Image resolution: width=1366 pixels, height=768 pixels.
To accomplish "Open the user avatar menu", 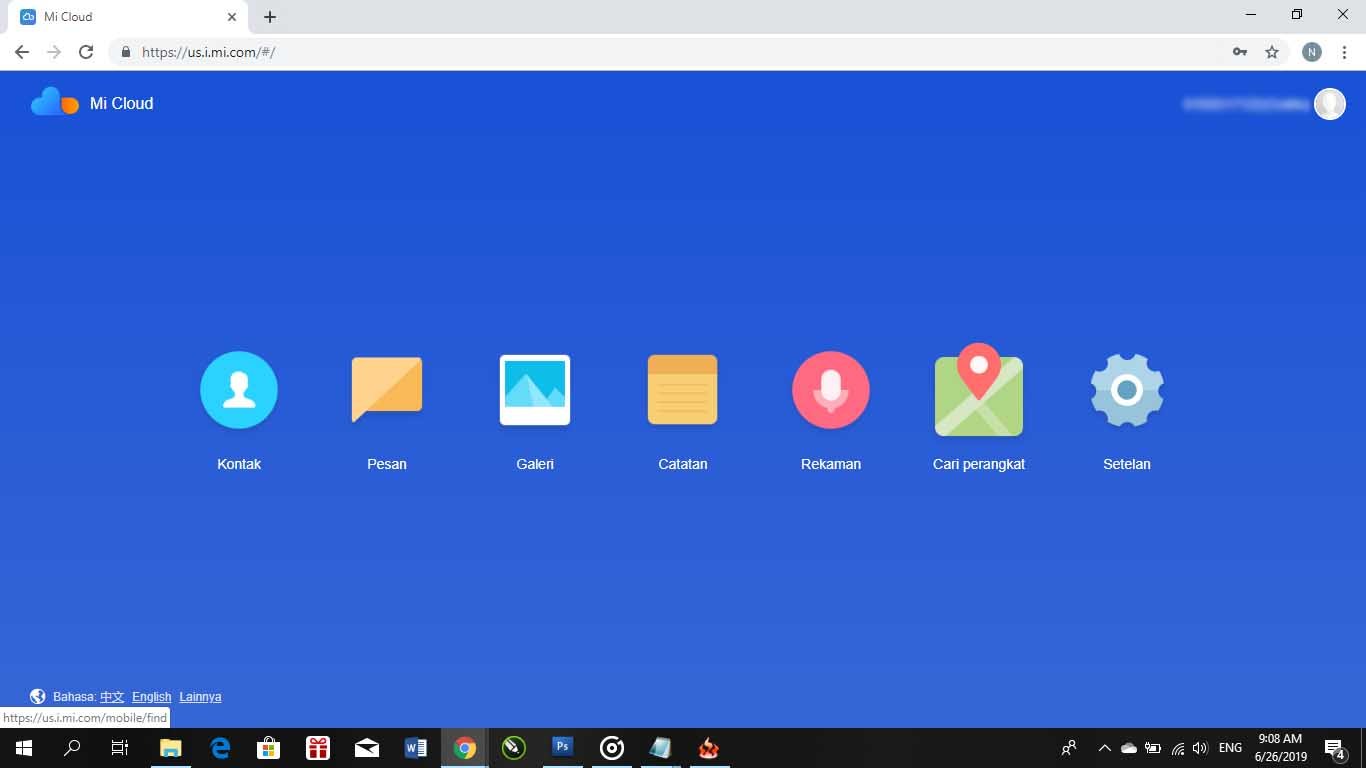I will click(x=1329, y=103).
